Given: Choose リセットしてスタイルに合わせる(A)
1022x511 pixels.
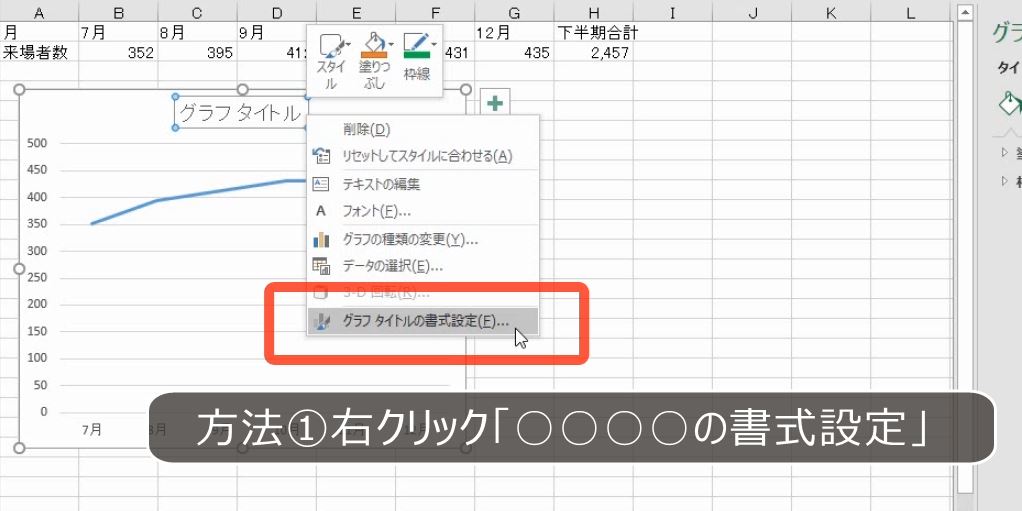Looking at the screenshot, I should pos(423,156).
